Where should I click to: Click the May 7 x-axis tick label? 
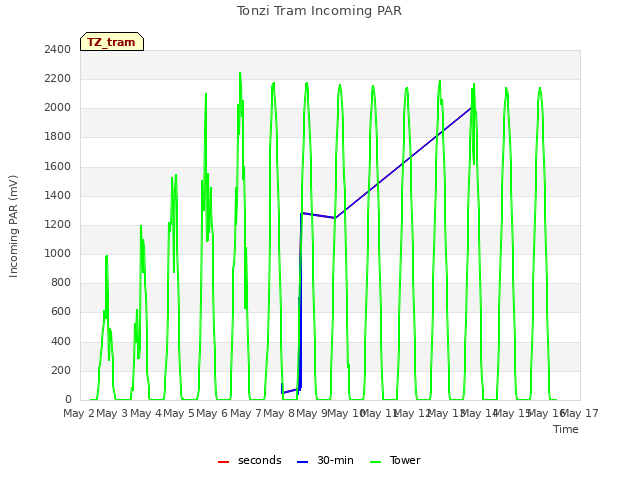246,413
